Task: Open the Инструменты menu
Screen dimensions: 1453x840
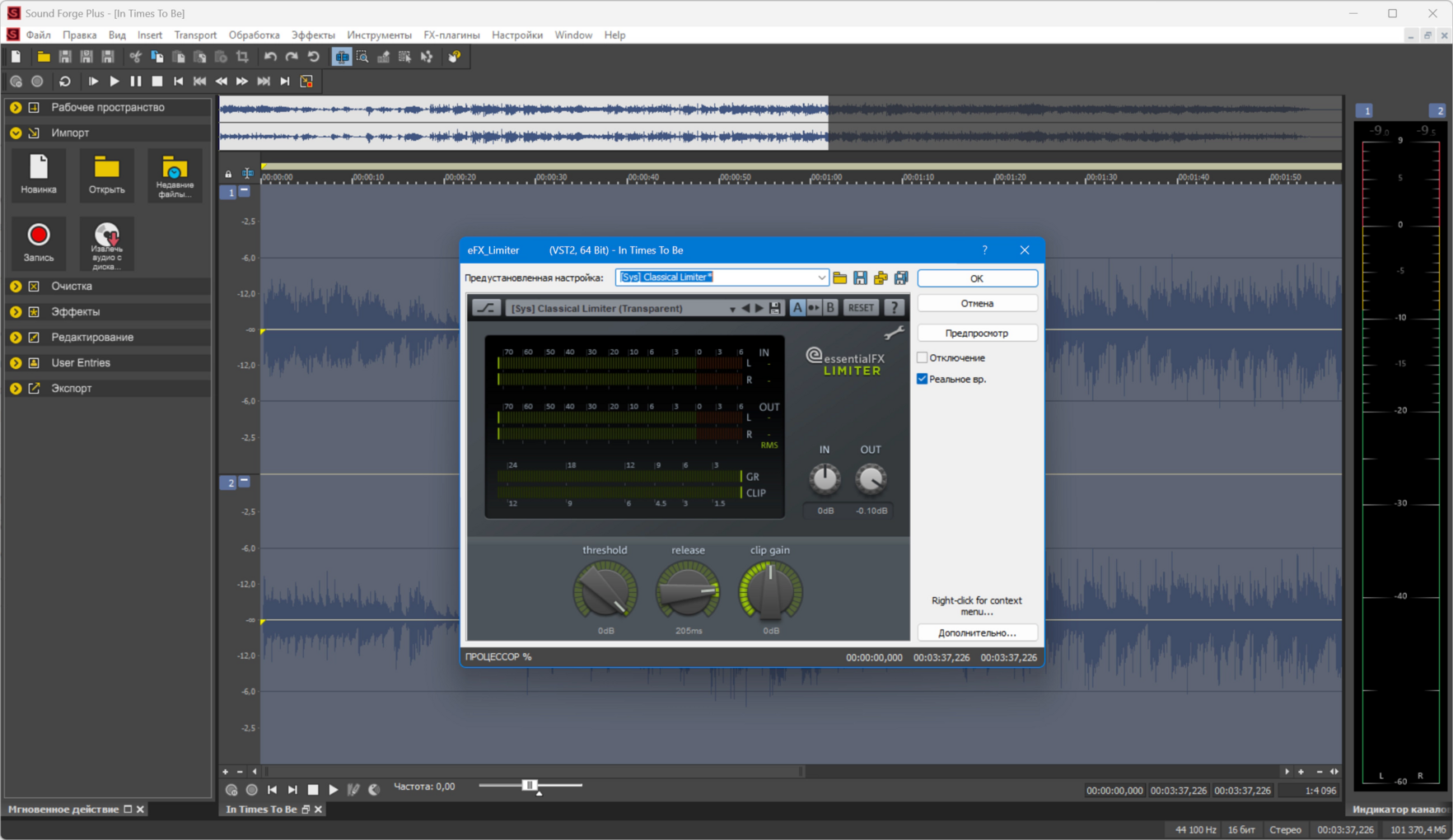Action: [379, 35]
